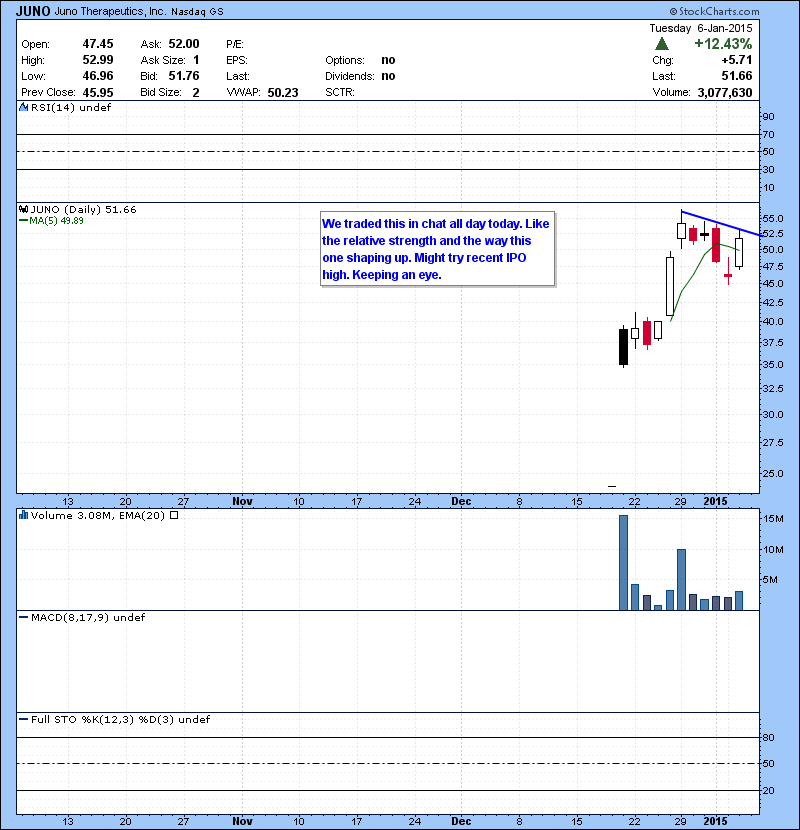Image resolution: width=800 pixels, height=830 pixels.
Task: Click the JUNO (Daily) 51.66 chart title
Action: [x=83, y=210]
